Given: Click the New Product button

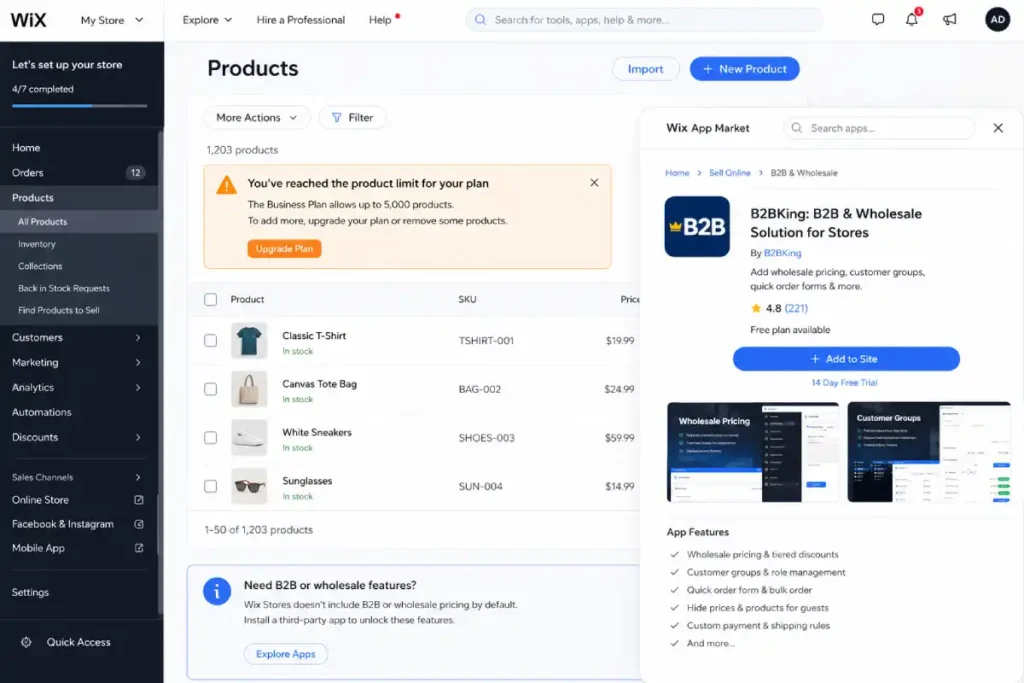Looking at the screenshot, I should click(x=744, y=69).
